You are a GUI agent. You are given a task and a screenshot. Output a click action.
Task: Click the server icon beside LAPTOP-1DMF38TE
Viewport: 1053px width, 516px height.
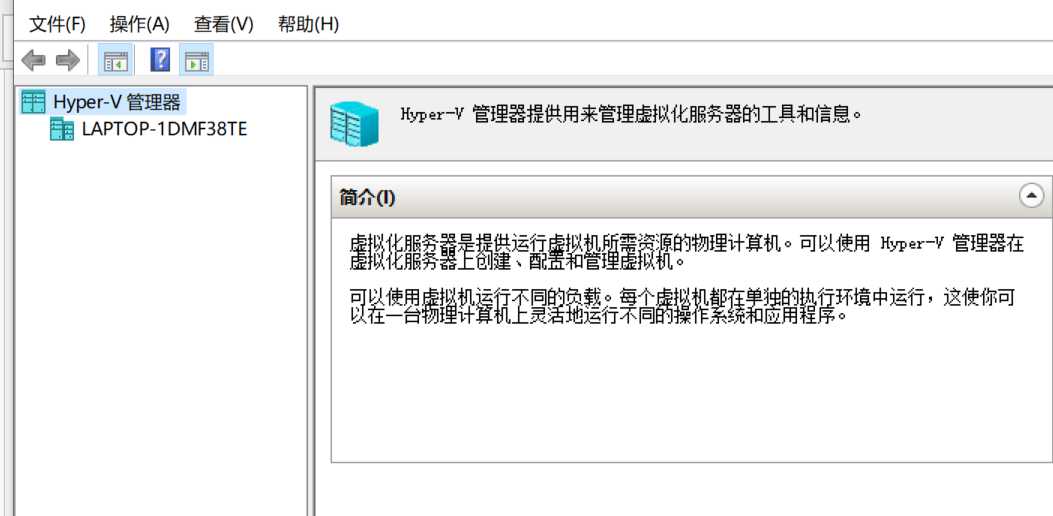(x=62, y=129)
